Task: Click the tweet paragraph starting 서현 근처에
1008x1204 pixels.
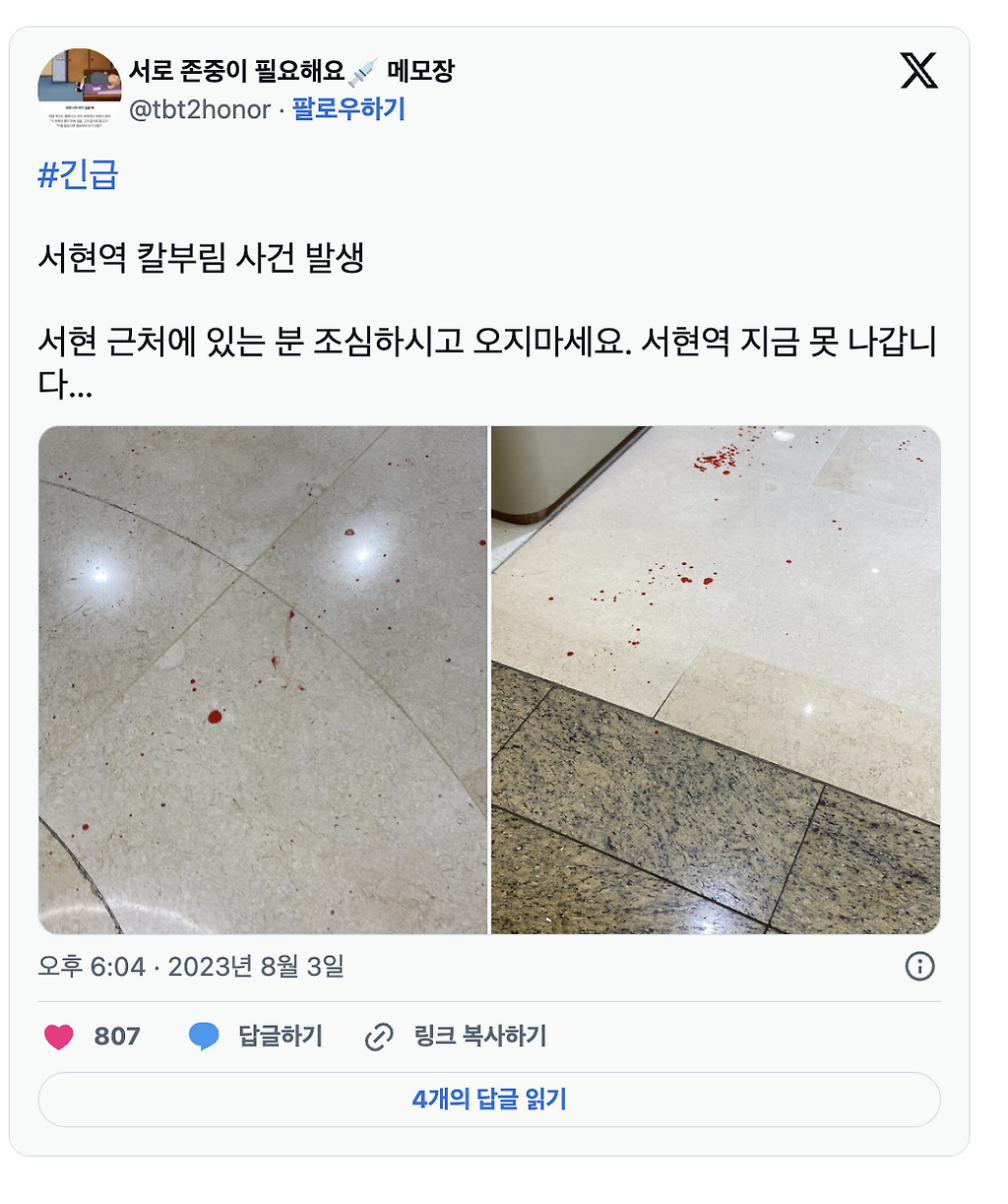Action: click(x=487, y=362)
